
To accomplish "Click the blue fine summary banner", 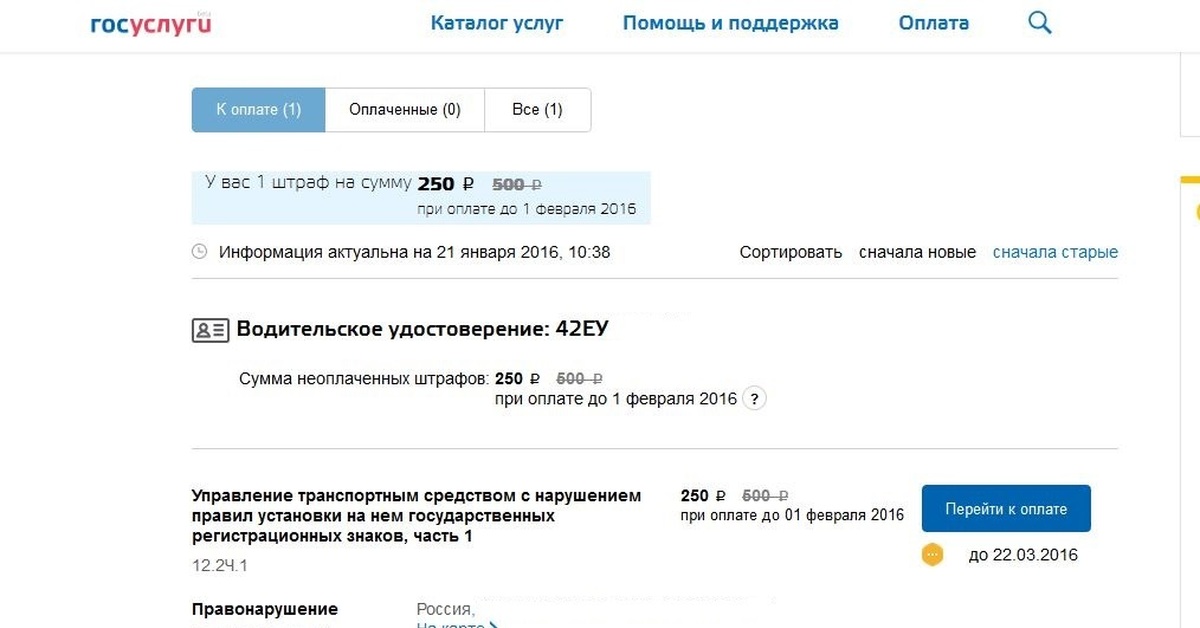I will tap(420, 196).
